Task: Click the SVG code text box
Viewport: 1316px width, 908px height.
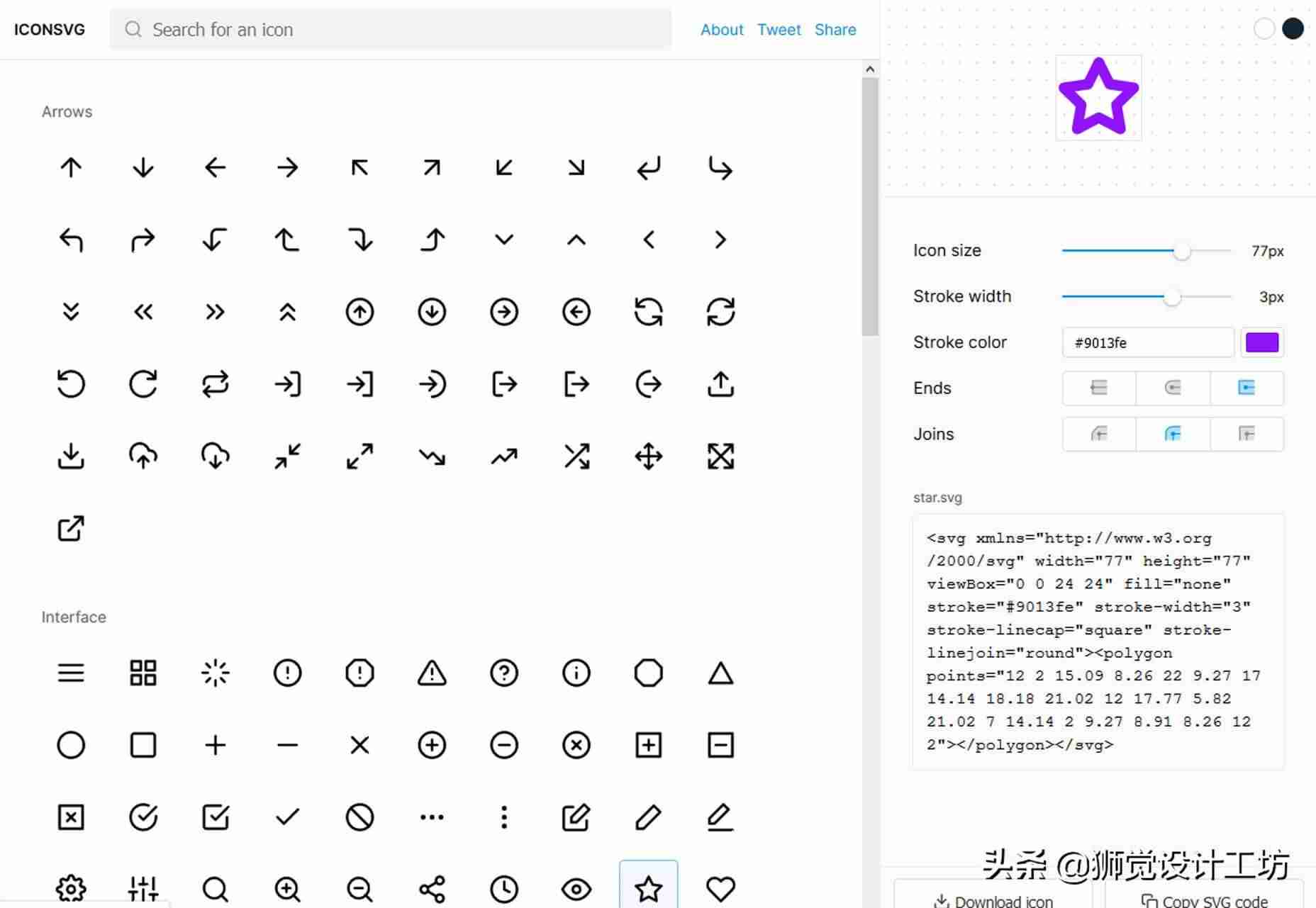Action: (1098, 641)
